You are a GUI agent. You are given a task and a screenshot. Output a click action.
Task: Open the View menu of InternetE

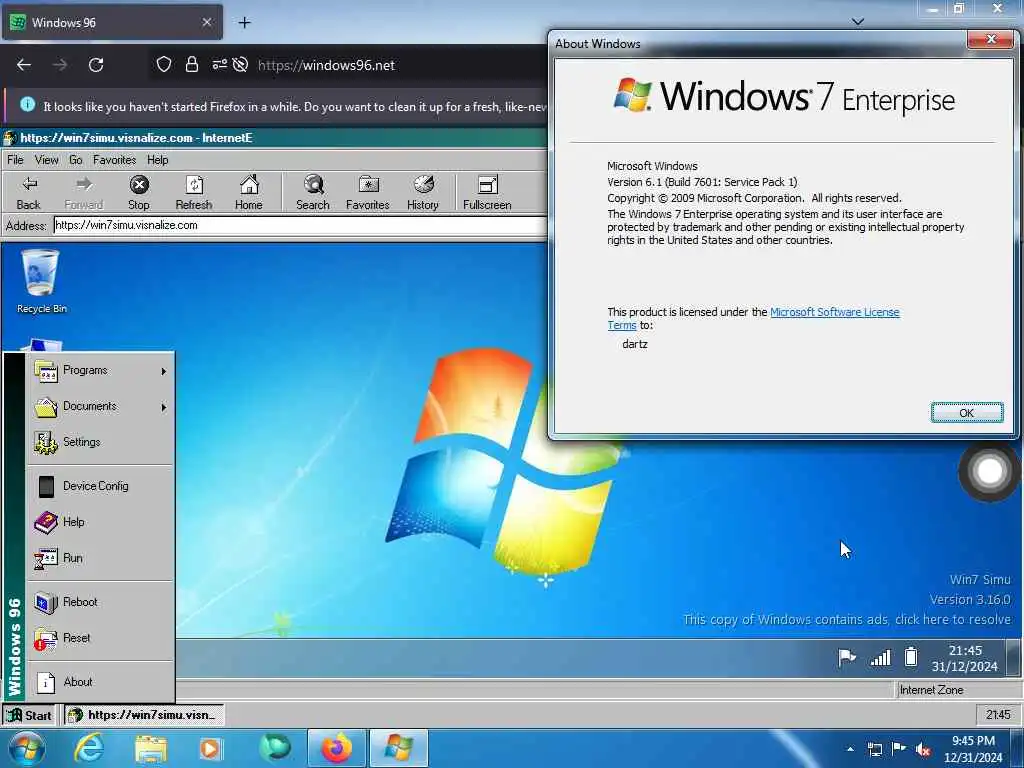(46, 160)
